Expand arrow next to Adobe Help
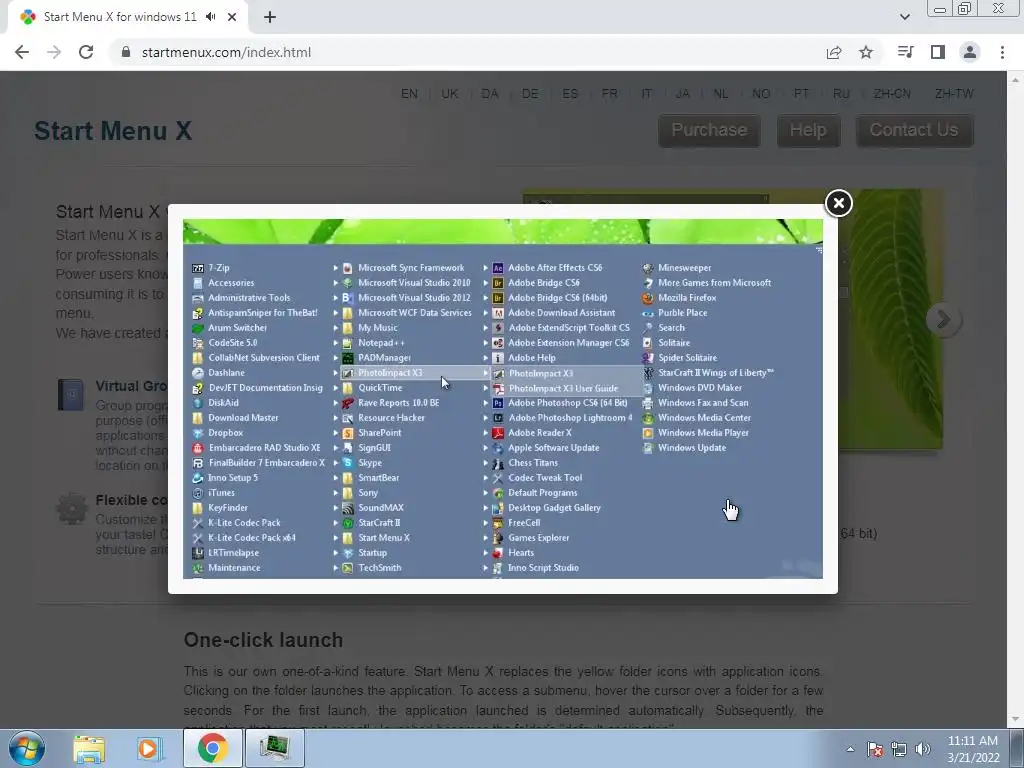 pyautogui.click(x=486, y=358)
